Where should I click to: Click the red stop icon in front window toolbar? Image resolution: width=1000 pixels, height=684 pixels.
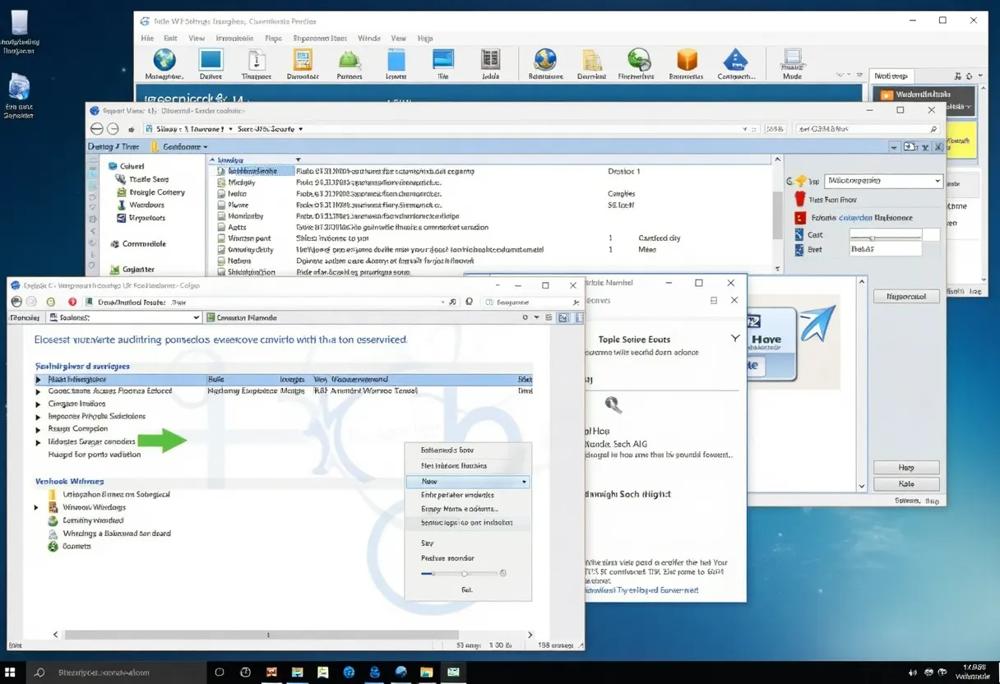pyautogui.click(x=72, y=302)
